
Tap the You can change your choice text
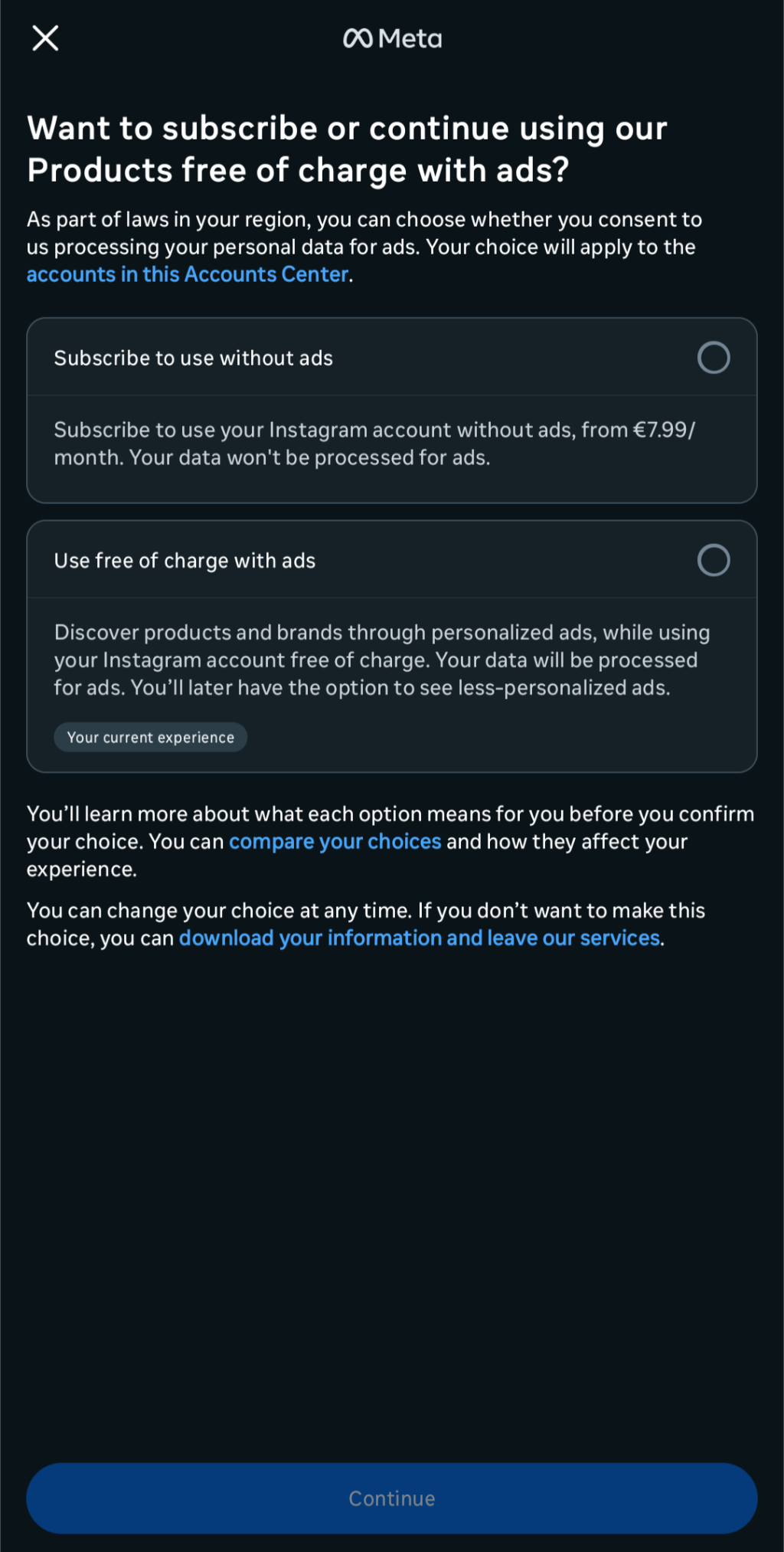366,924
